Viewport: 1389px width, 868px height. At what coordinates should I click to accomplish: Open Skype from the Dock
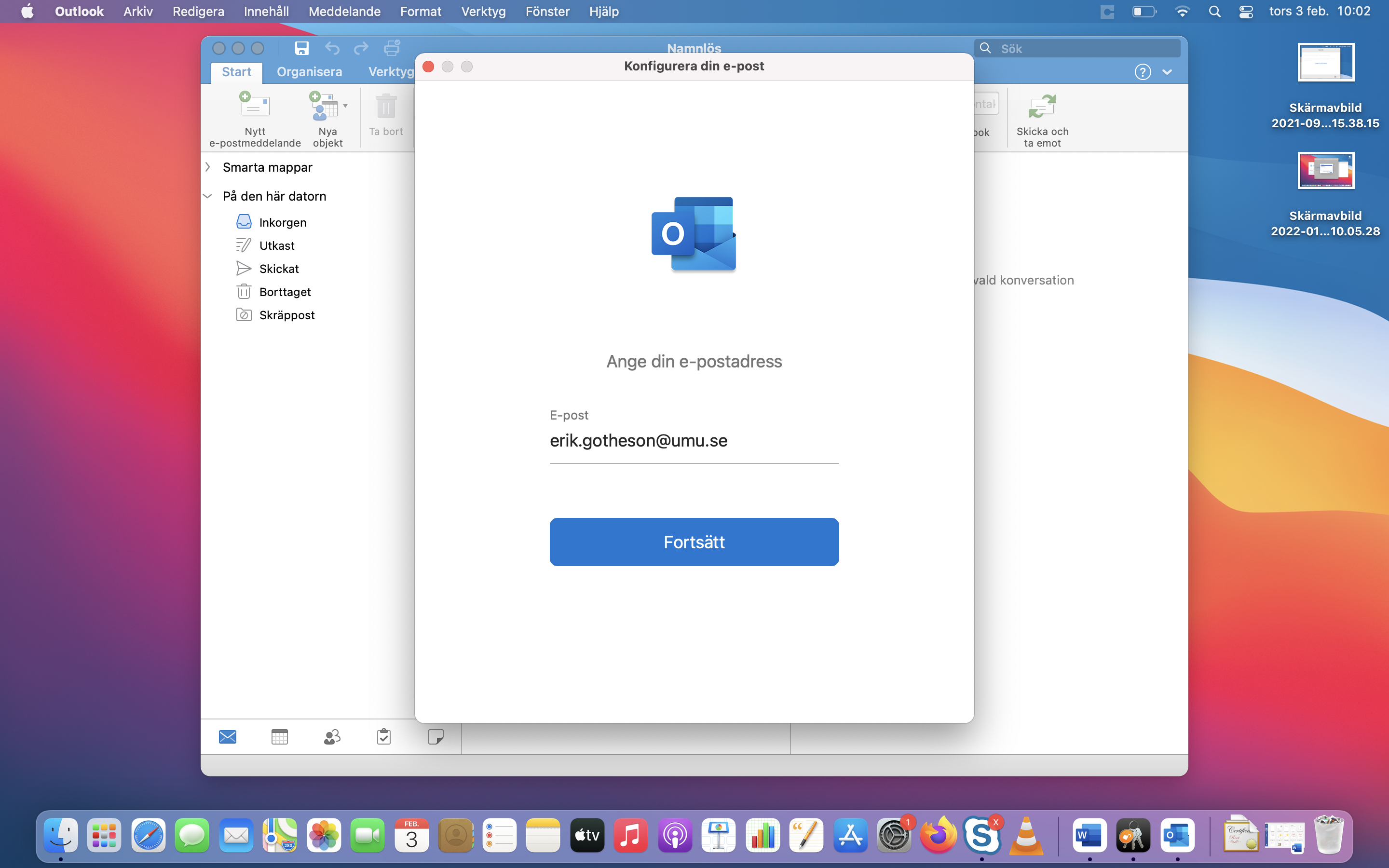tap(981, 835)
